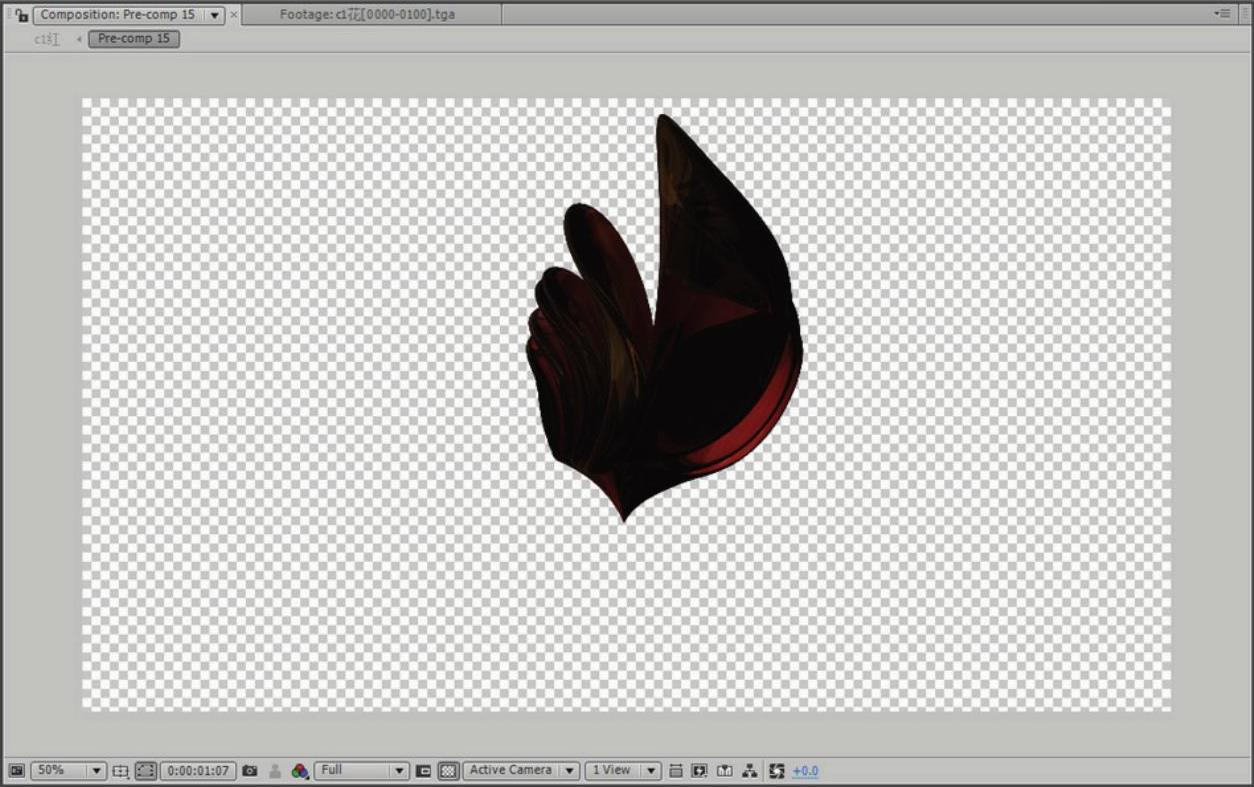This screenshot has width=1254, height=787.
Task: Take a snapshot with the camera icon
Action: 250,771
